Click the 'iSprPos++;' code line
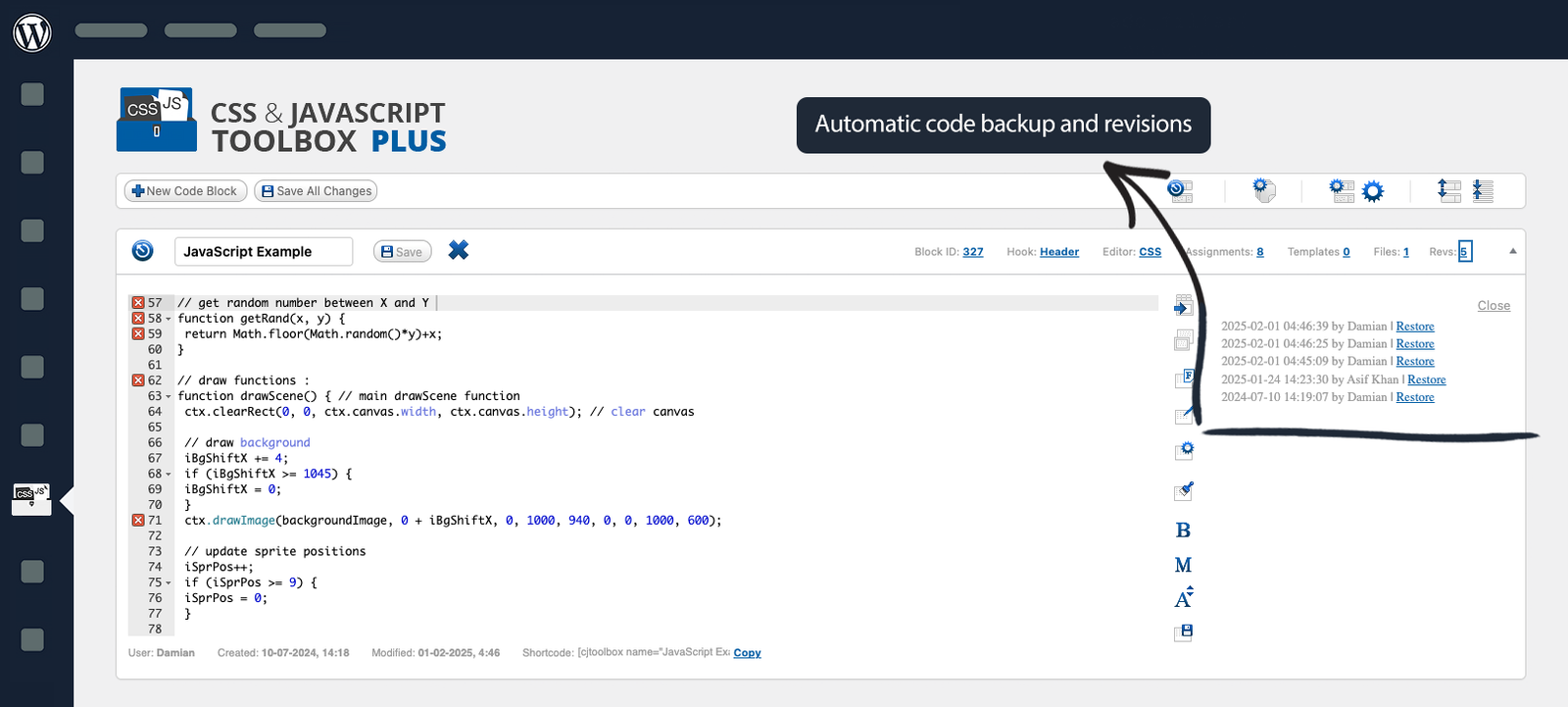 tap(219, 567)
